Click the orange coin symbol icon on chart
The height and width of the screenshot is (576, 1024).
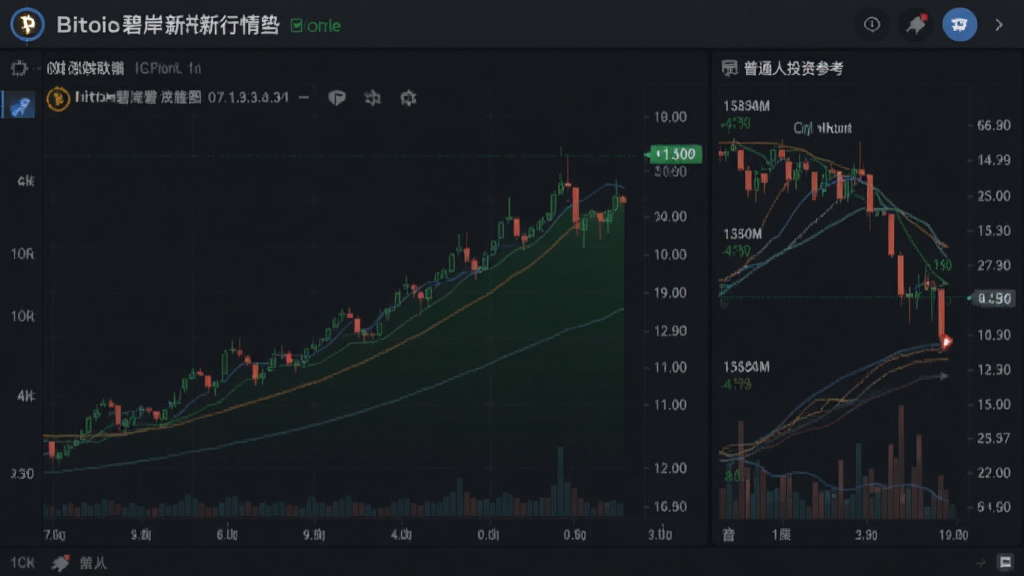point(58,99)
